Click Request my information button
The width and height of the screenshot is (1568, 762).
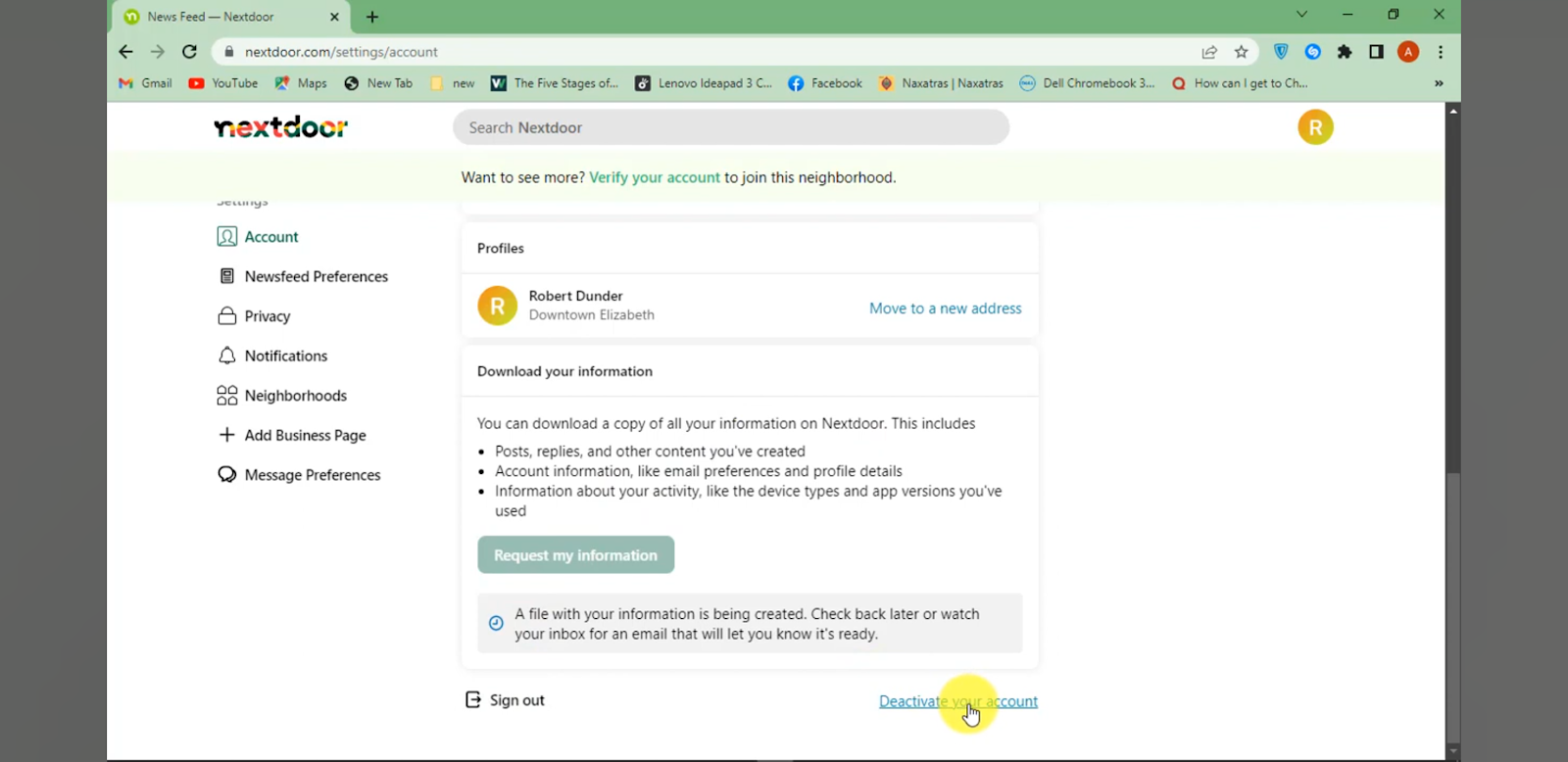pos(576,554)
